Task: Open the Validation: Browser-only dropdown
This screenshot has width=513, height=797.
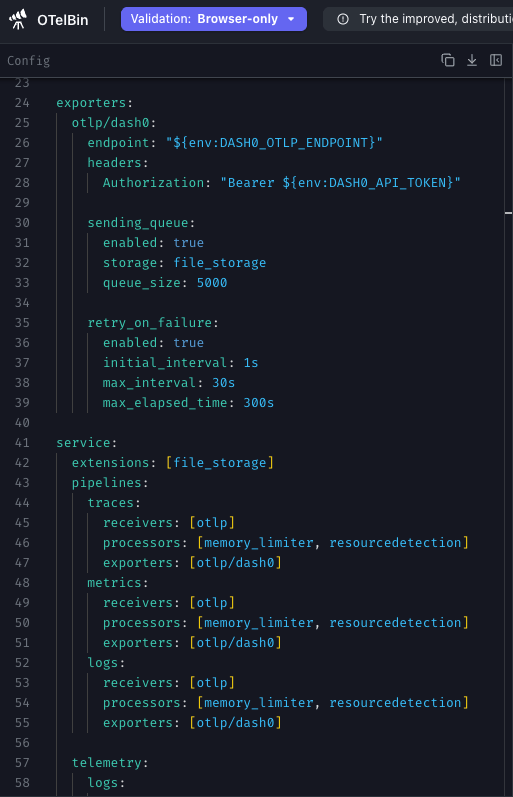Action: [214, 19]
